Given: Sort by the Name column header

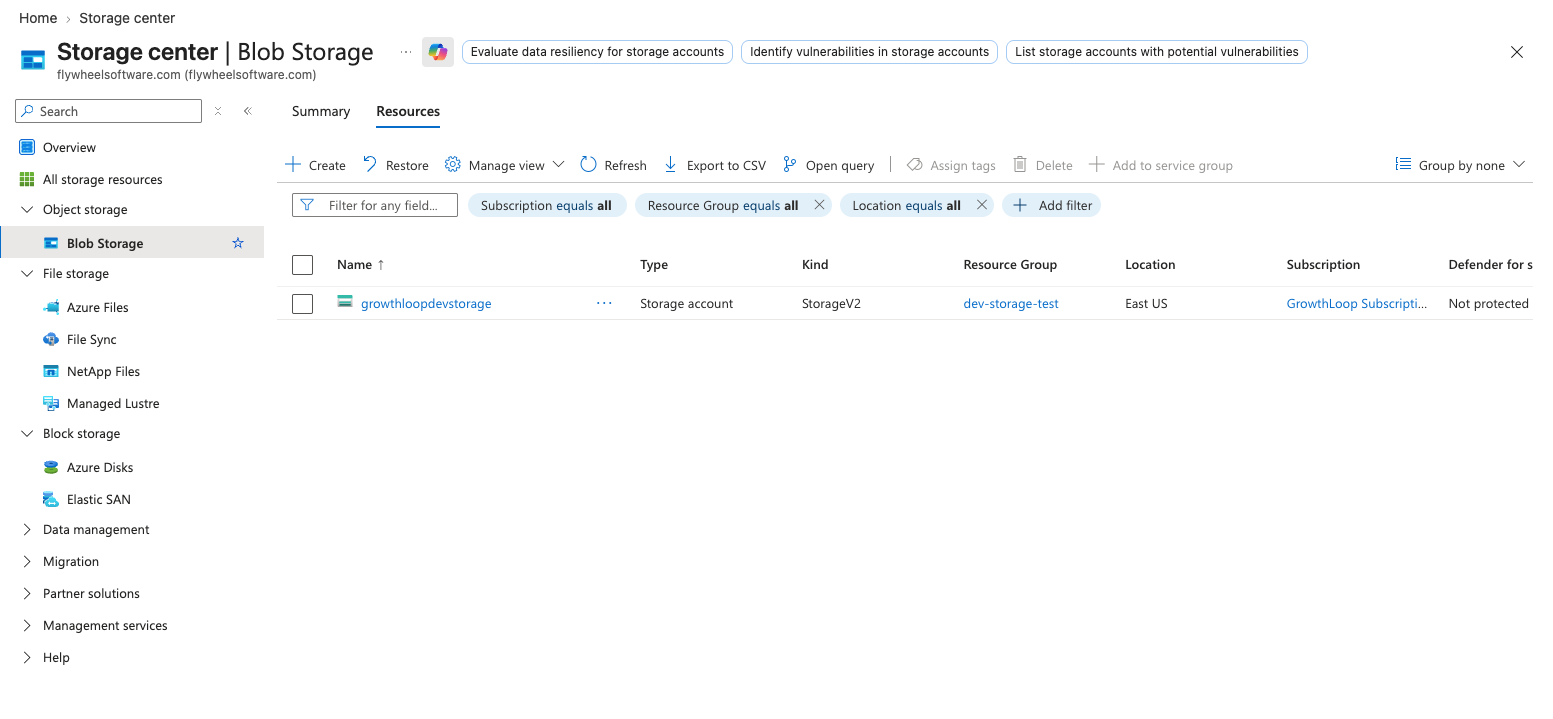Looking at the screenshot, I should 361,265.
